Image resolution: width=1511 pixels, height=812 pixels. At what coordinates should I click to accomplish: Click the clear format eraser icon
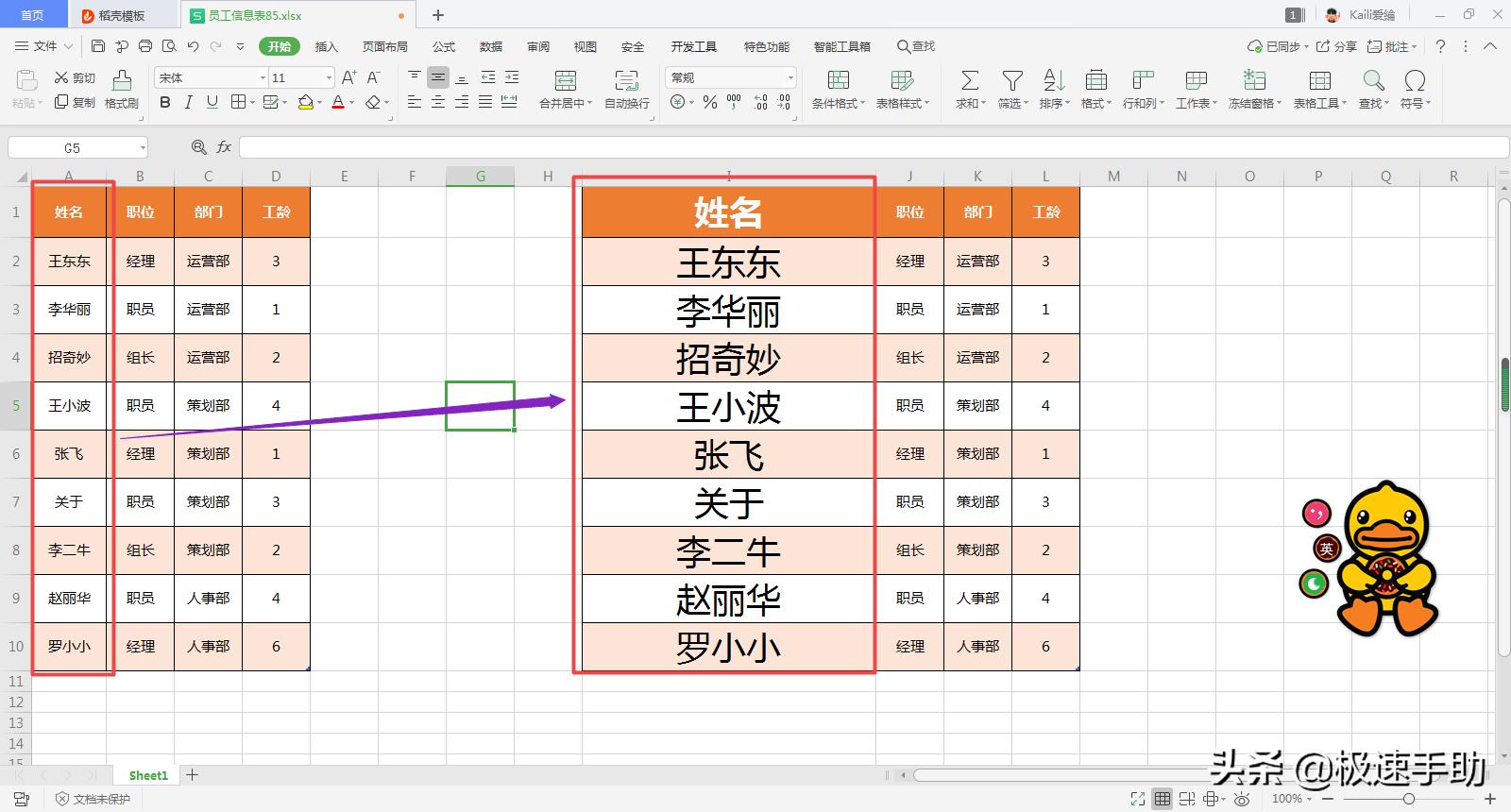click(x=373, y=102)
